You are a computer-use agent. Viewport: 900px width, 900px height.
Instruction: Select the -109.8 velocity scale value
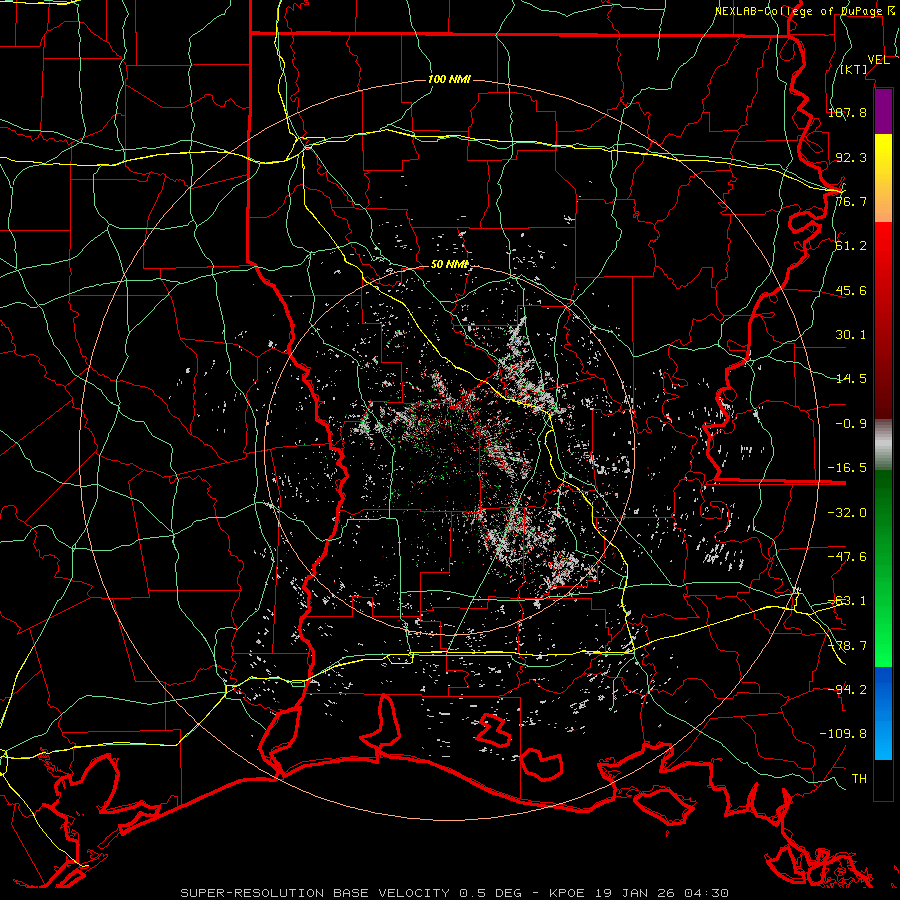[x=843, y=734]
